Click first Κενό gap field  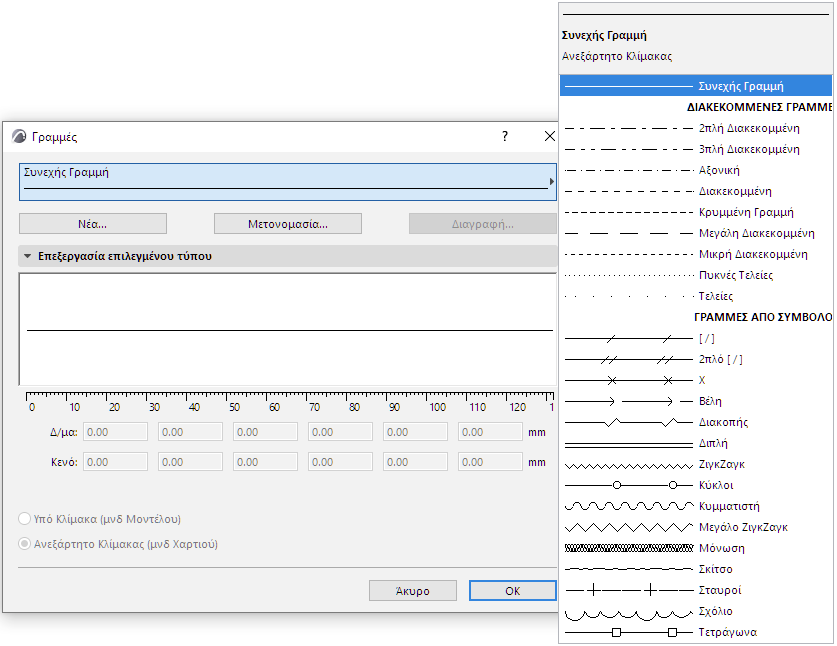coord(115,462)
